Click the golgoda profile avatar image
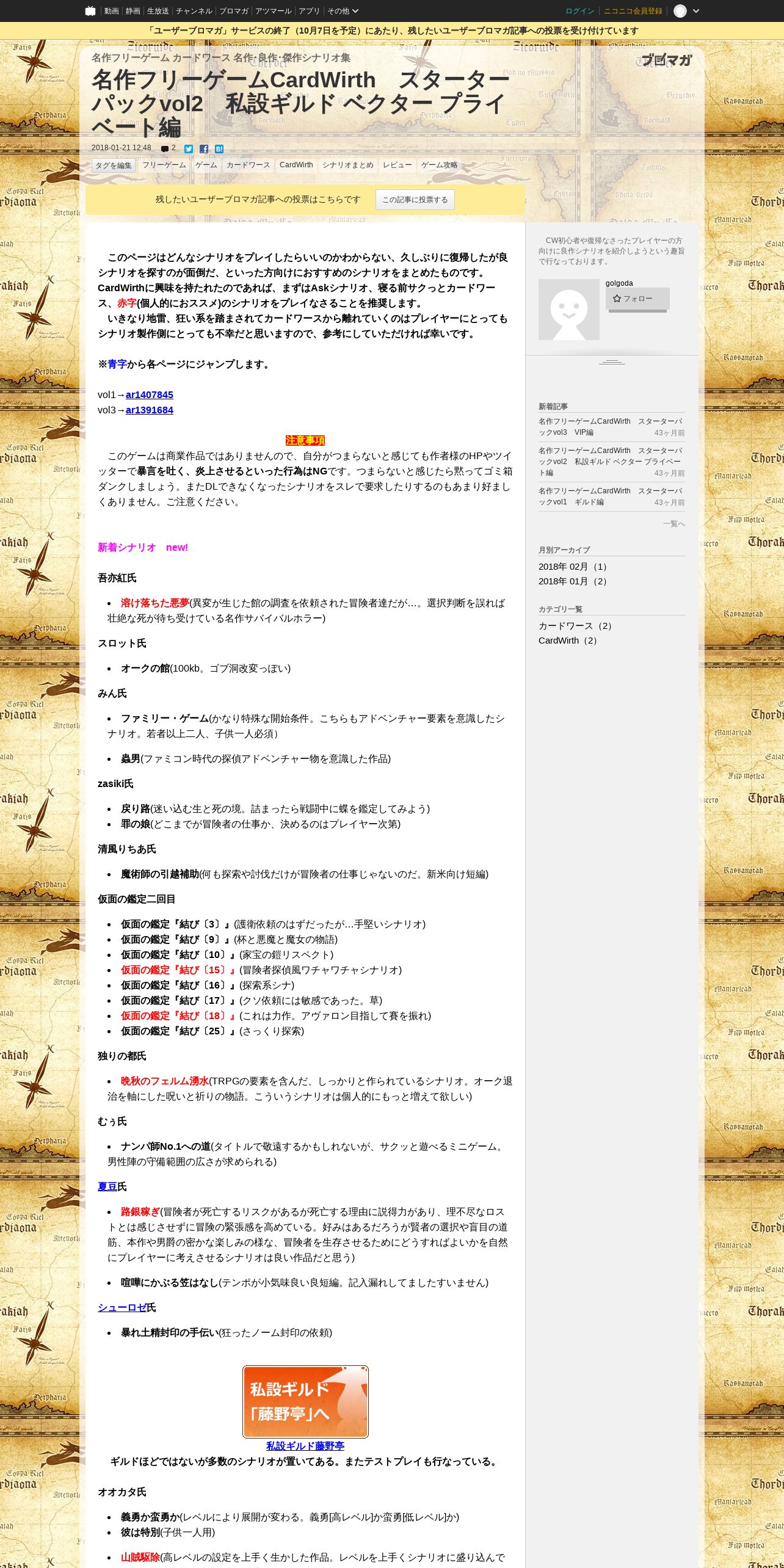Image resolution: width=784 pixels, height=1568 pixels. tap(569, 310)
